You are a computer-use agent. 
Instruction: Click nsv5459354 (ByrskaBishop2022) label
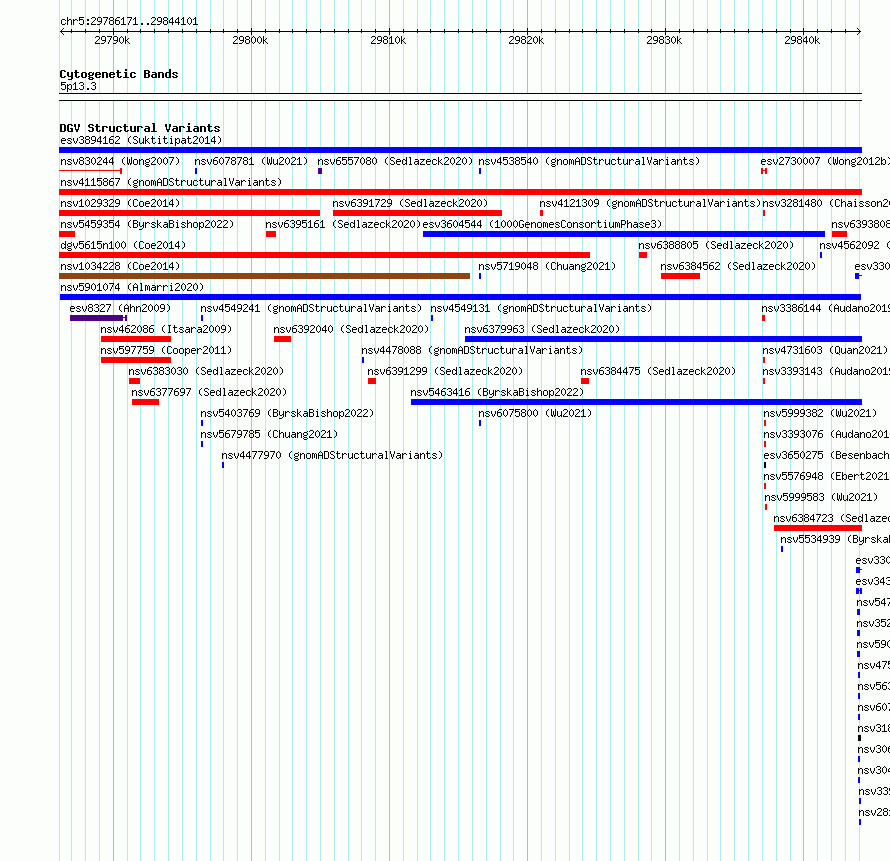pos(147,224)
